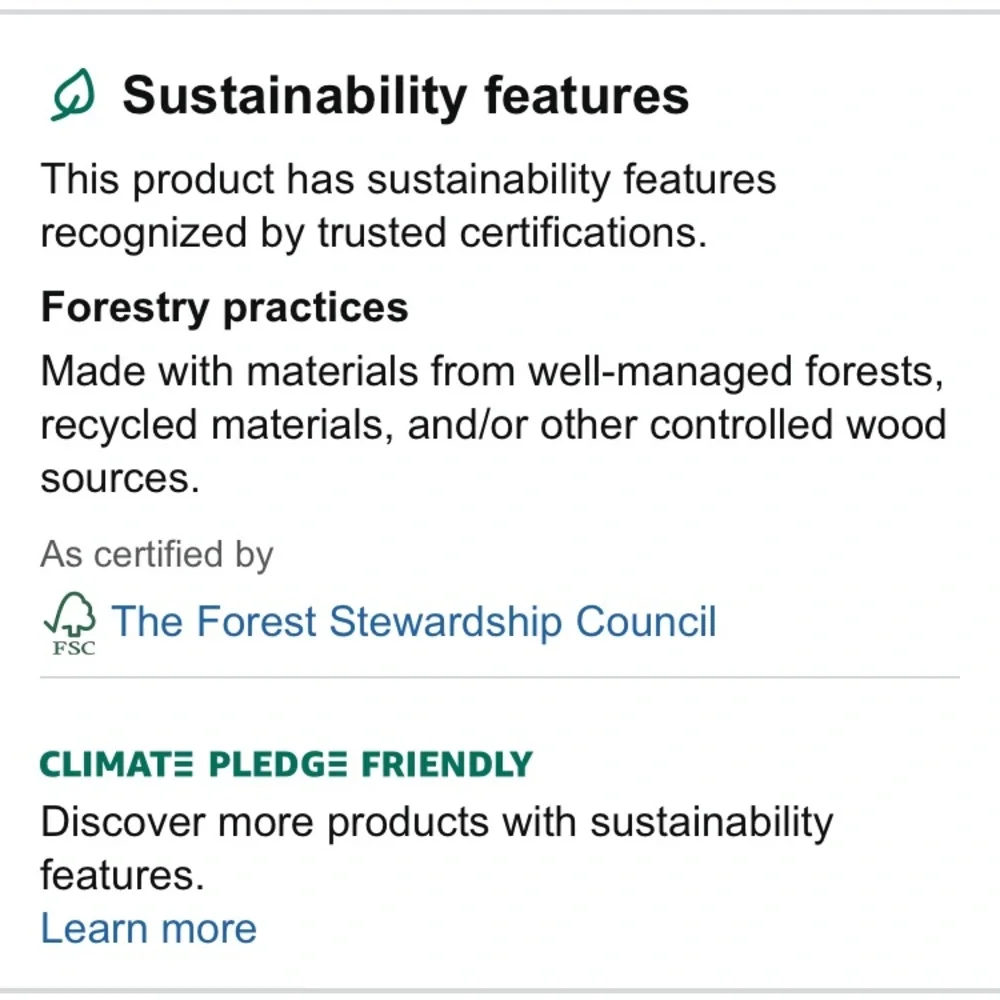Click the gray border below Learn more

point(500,992)
